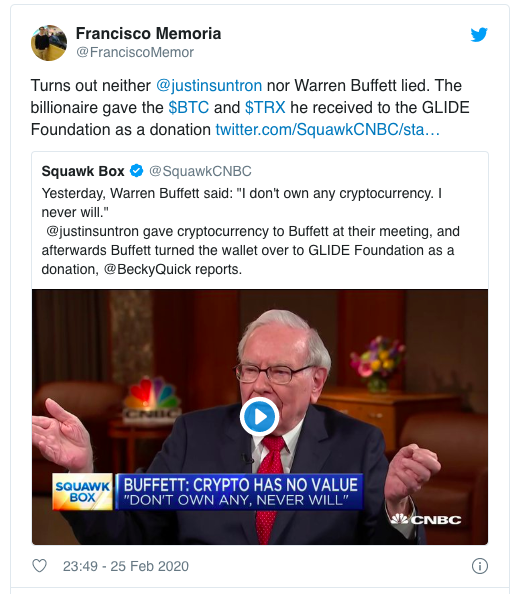Open the twitter.com/SquawkCNBC link
Screen dimensions: 520x594
pos(328,130)
